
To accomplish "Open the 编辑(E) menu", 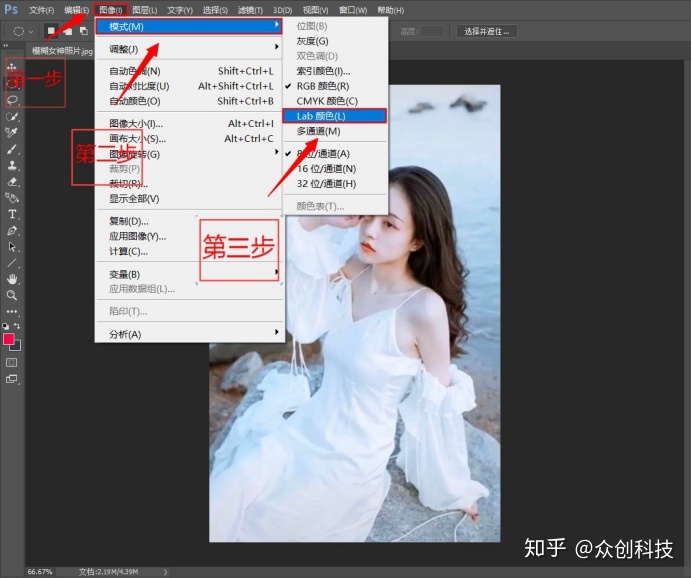I will tap(76, 10).
